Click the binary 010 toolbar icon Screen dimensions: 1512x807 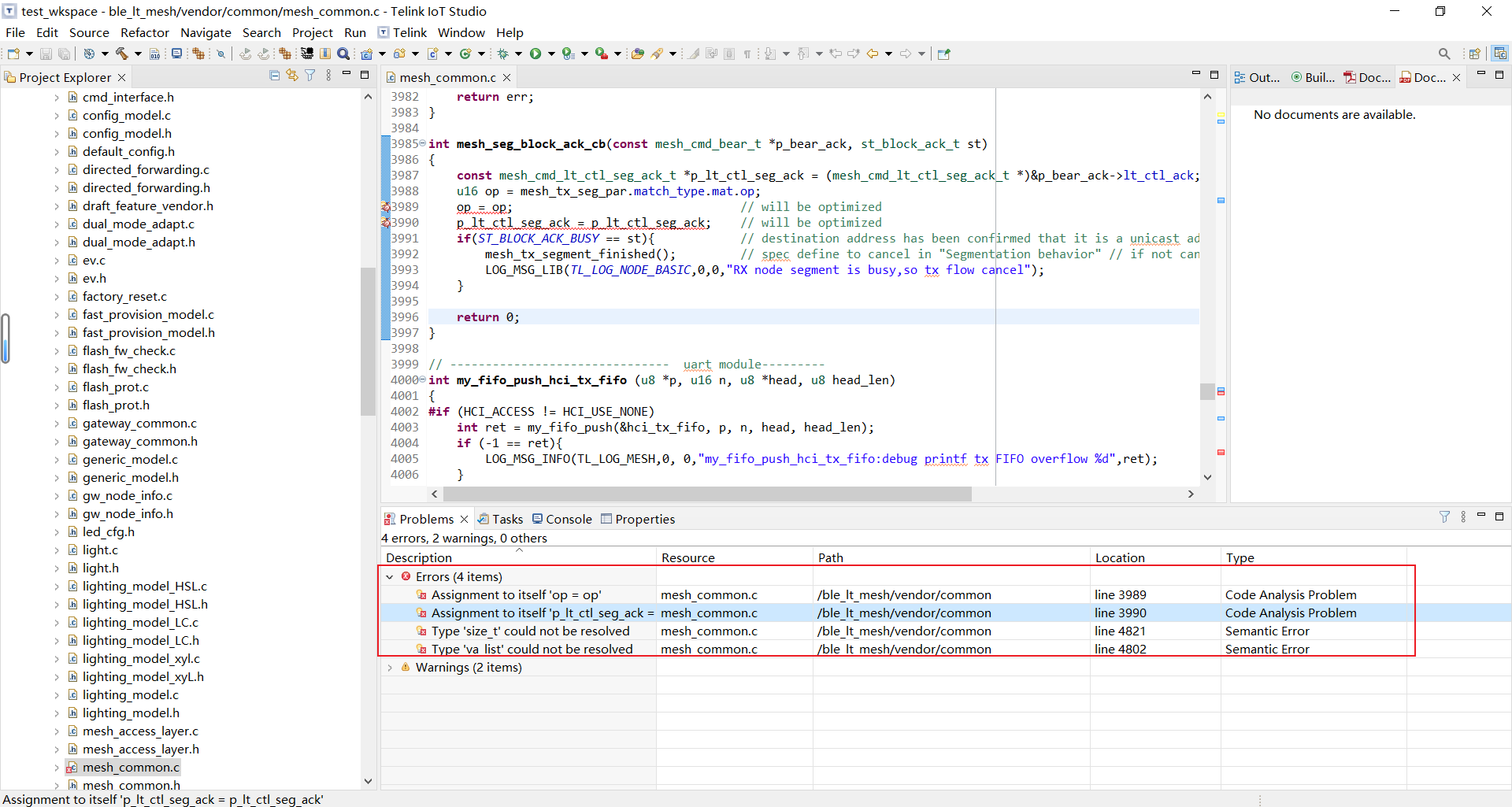[154, 54]
